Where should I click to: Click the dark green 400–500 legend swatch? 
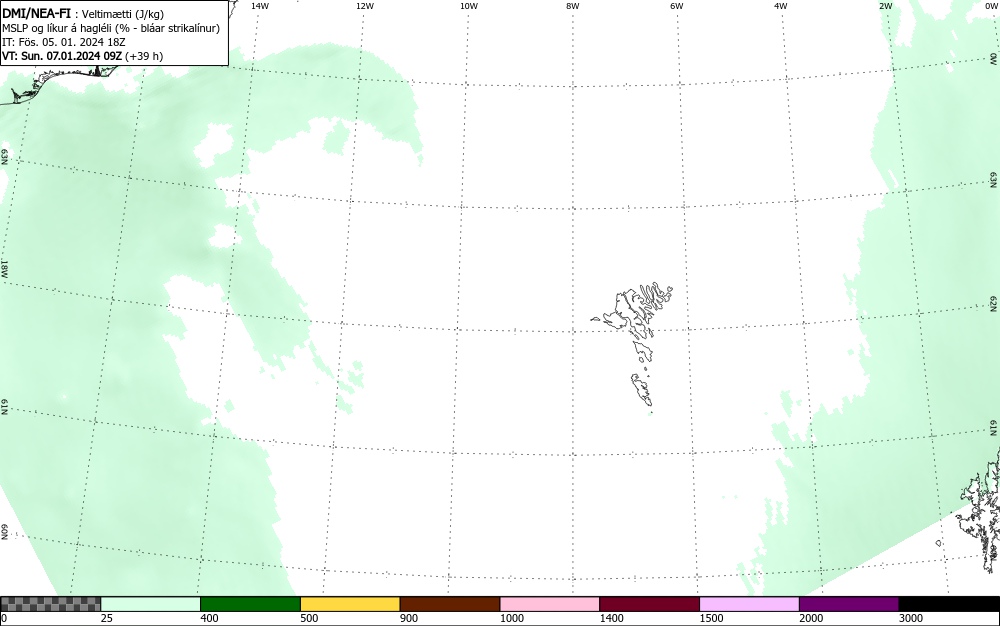point(250,604)
